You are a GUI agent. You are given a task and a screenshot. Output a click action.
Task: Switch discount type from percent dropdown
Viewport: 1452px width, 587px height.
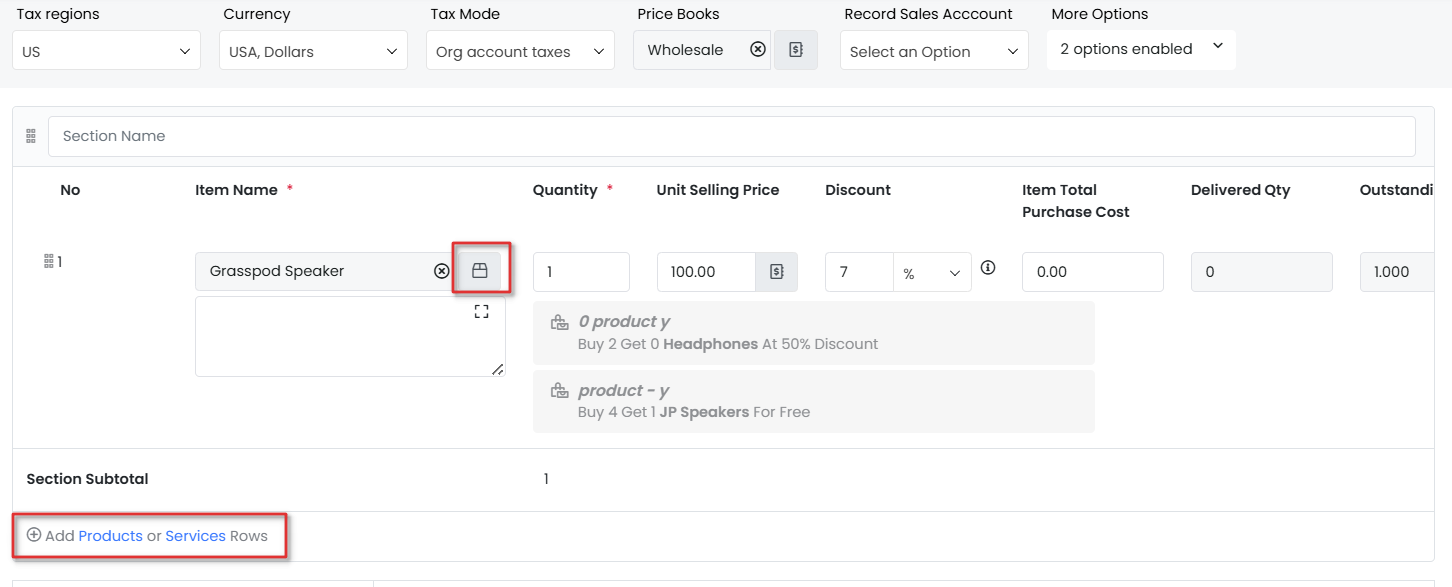tap(932, 273)
